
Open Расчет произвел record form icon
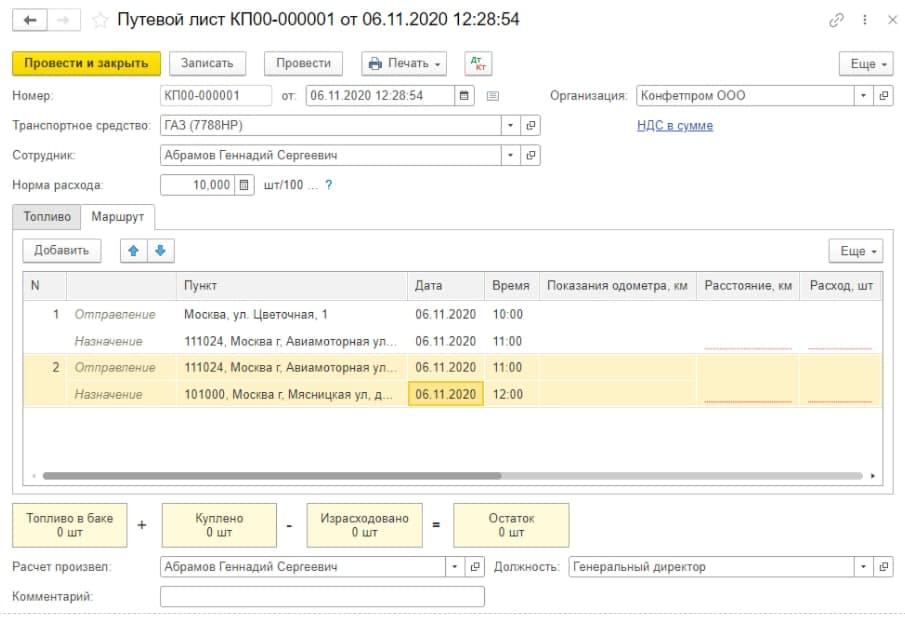pos(474,567)
